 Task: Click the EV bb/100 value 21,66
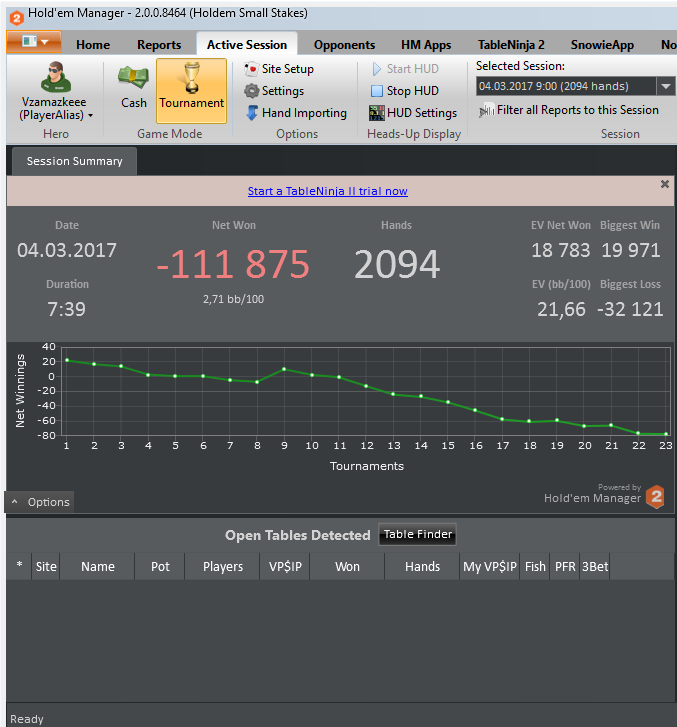561,309
